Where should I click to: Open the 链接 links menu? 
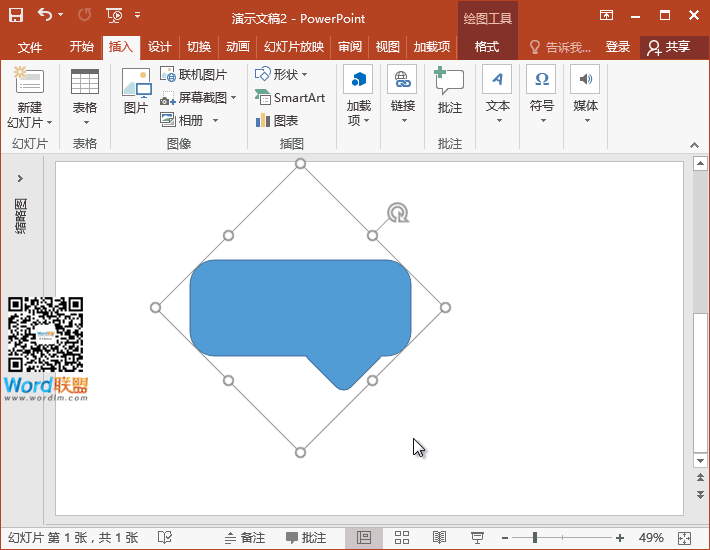point(403,95)
